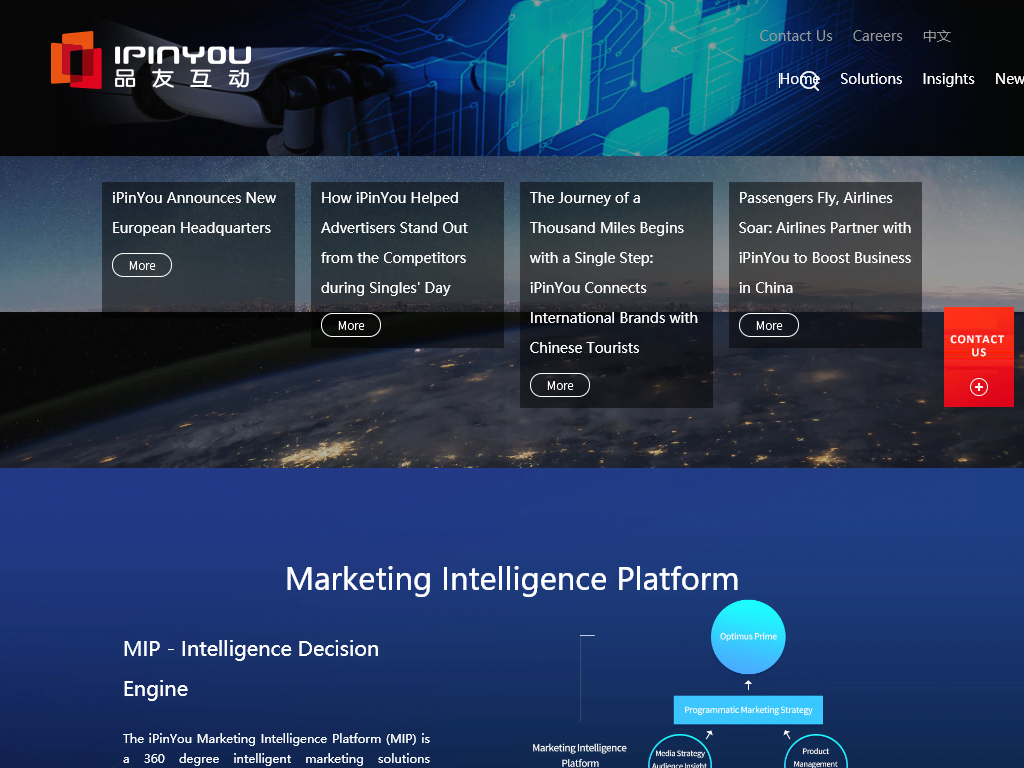1024x768 pixels.
Task: Click More on the Chinese Tourists article
Action: pos(559,385)
